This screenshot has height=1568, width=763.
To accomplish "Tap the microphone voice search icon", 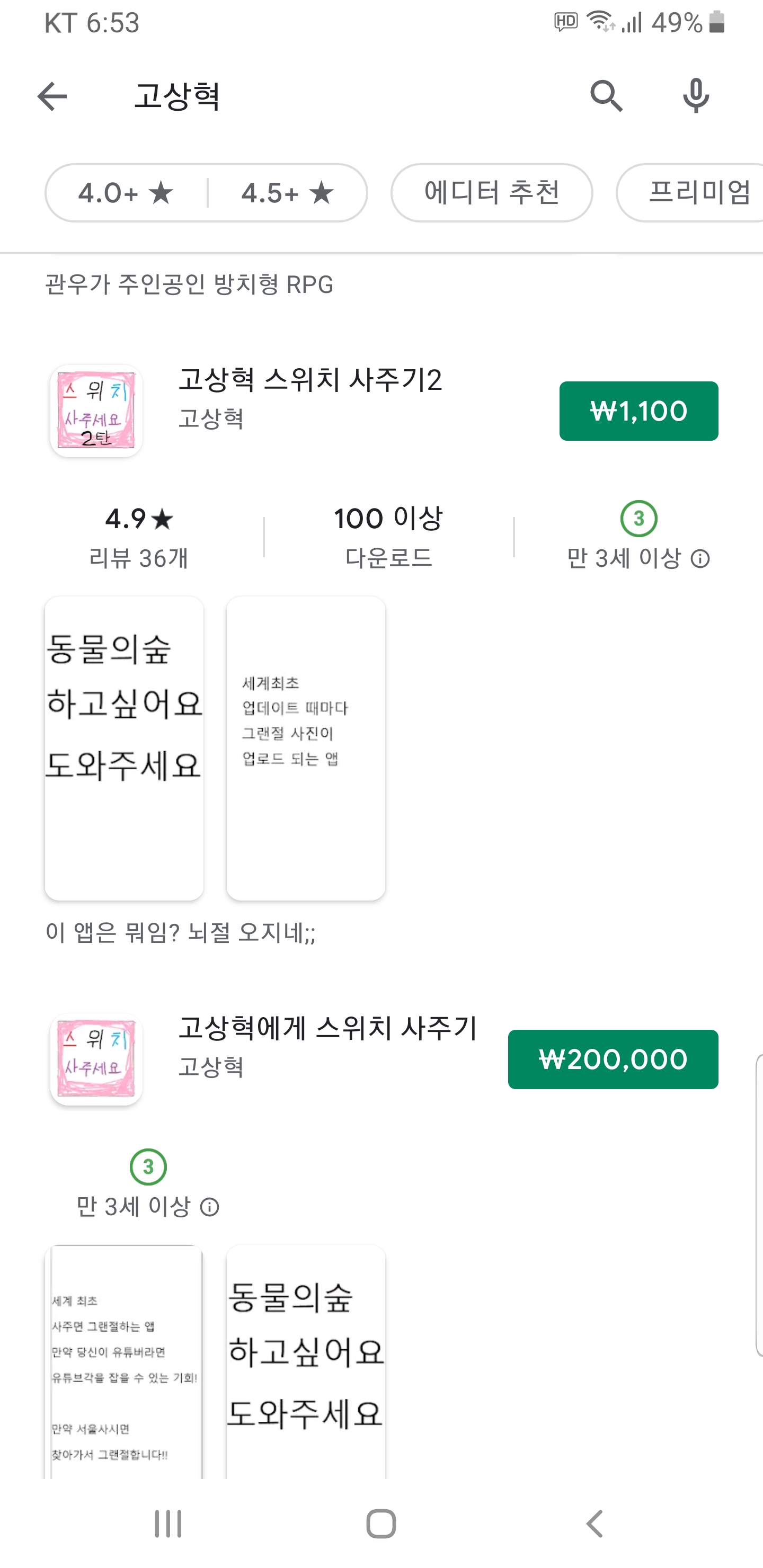I will (695, 96).
